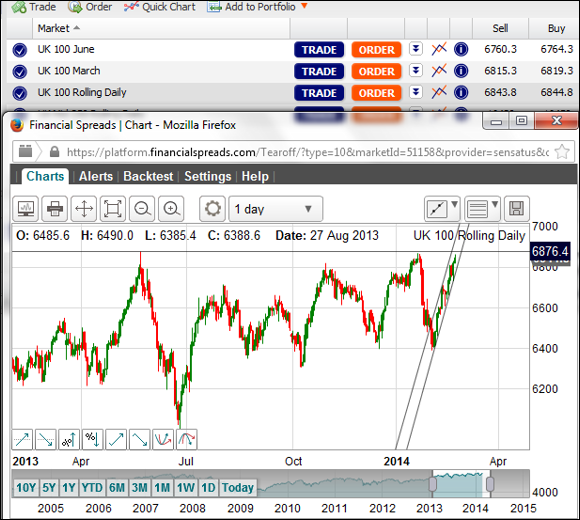Show market info for UK 100 March

click(461, 71)
